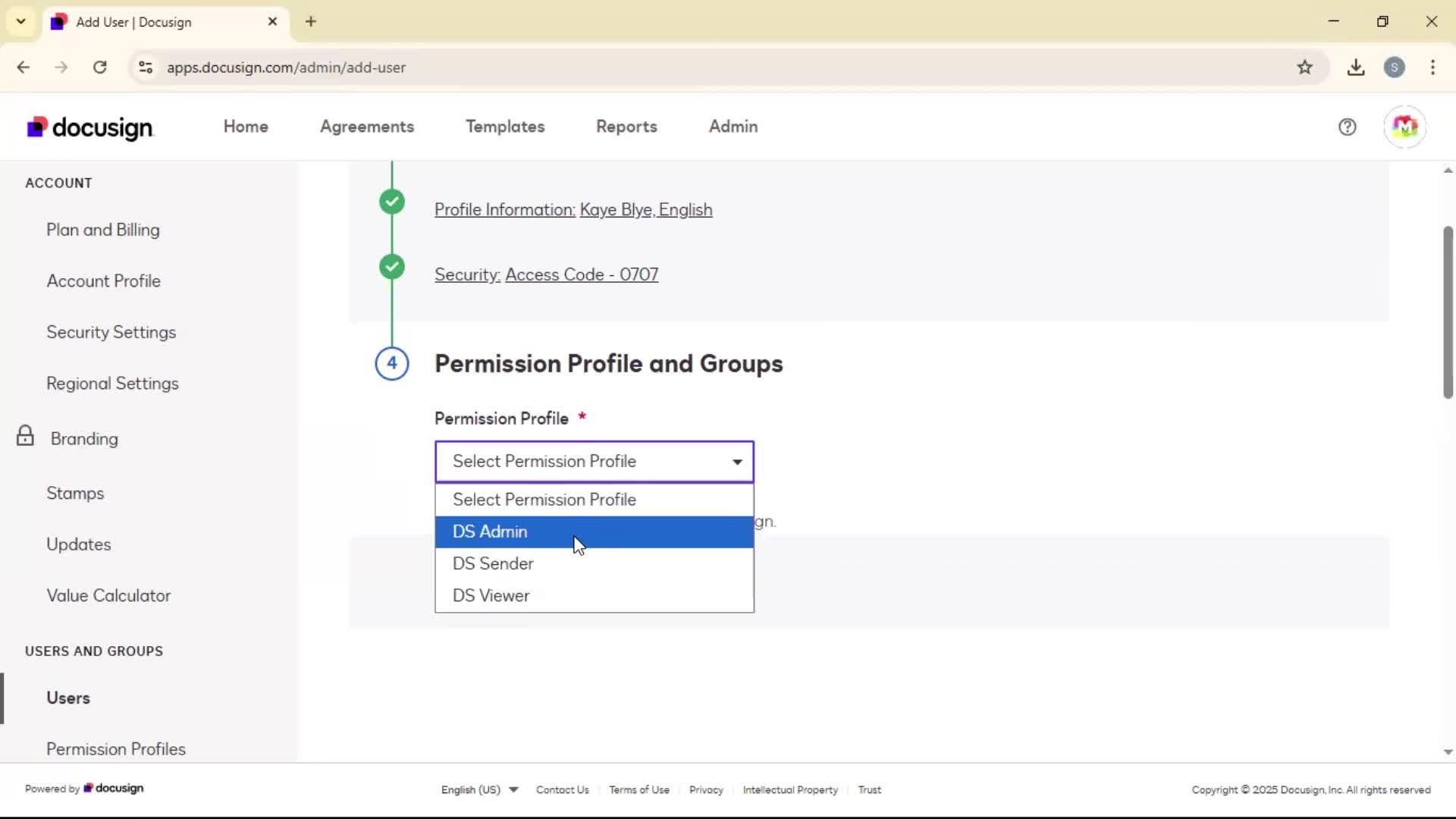This screenshot has height=819, width=1456.
Task: Open a new browser tab
Action: coord(311,21)
